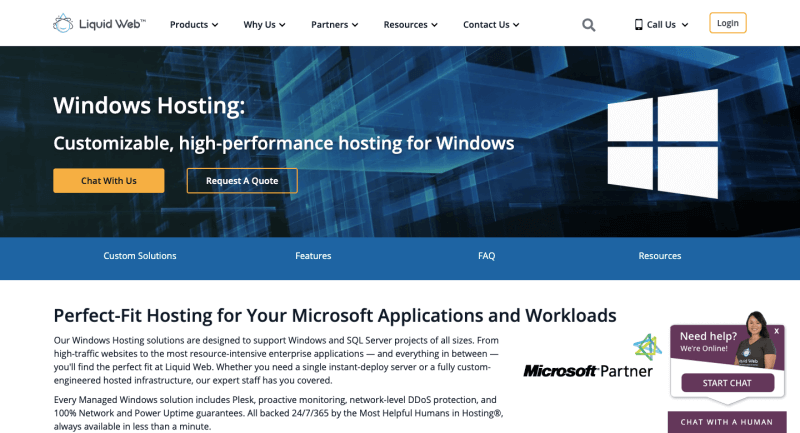This screenshot has height=433, width=800.
Task: Open the search magnifier icon
Action: [588, 25]
